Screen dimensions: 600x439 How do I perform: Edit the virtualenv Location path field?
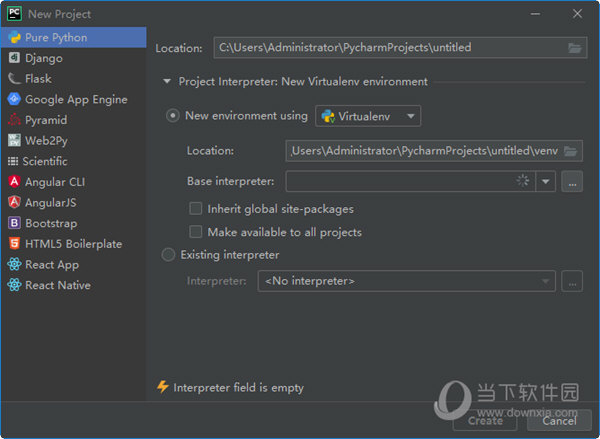[x=434, y=151]
